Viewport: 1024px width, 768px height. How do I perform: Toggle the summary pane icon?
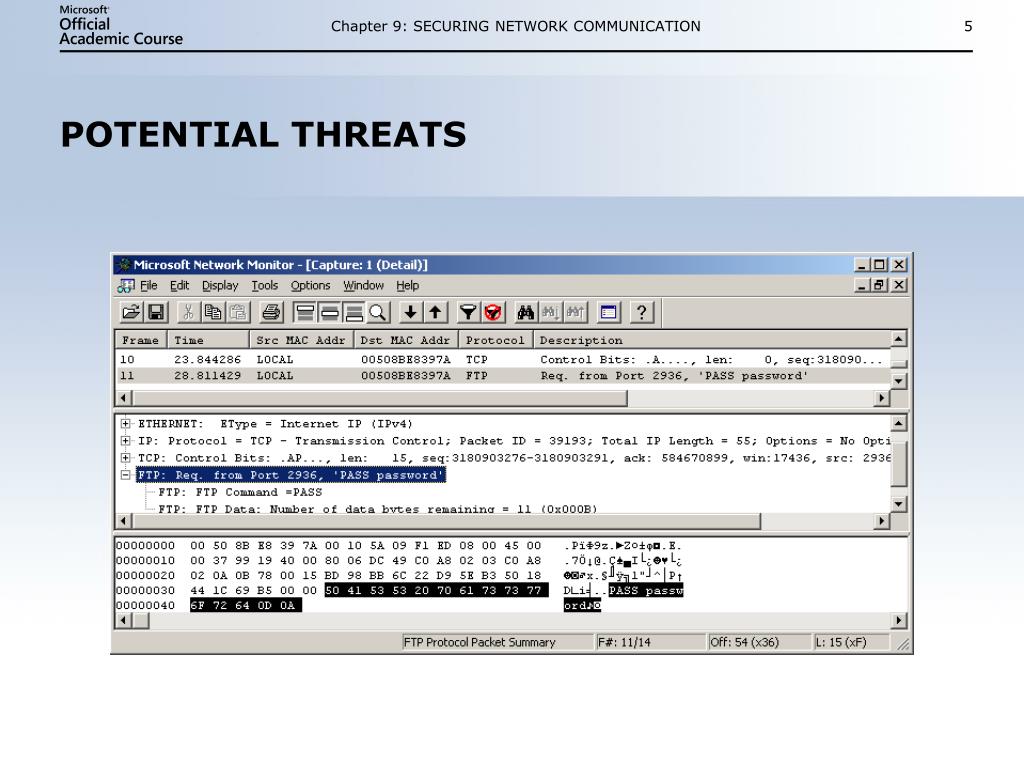click(x=304, y=313)
